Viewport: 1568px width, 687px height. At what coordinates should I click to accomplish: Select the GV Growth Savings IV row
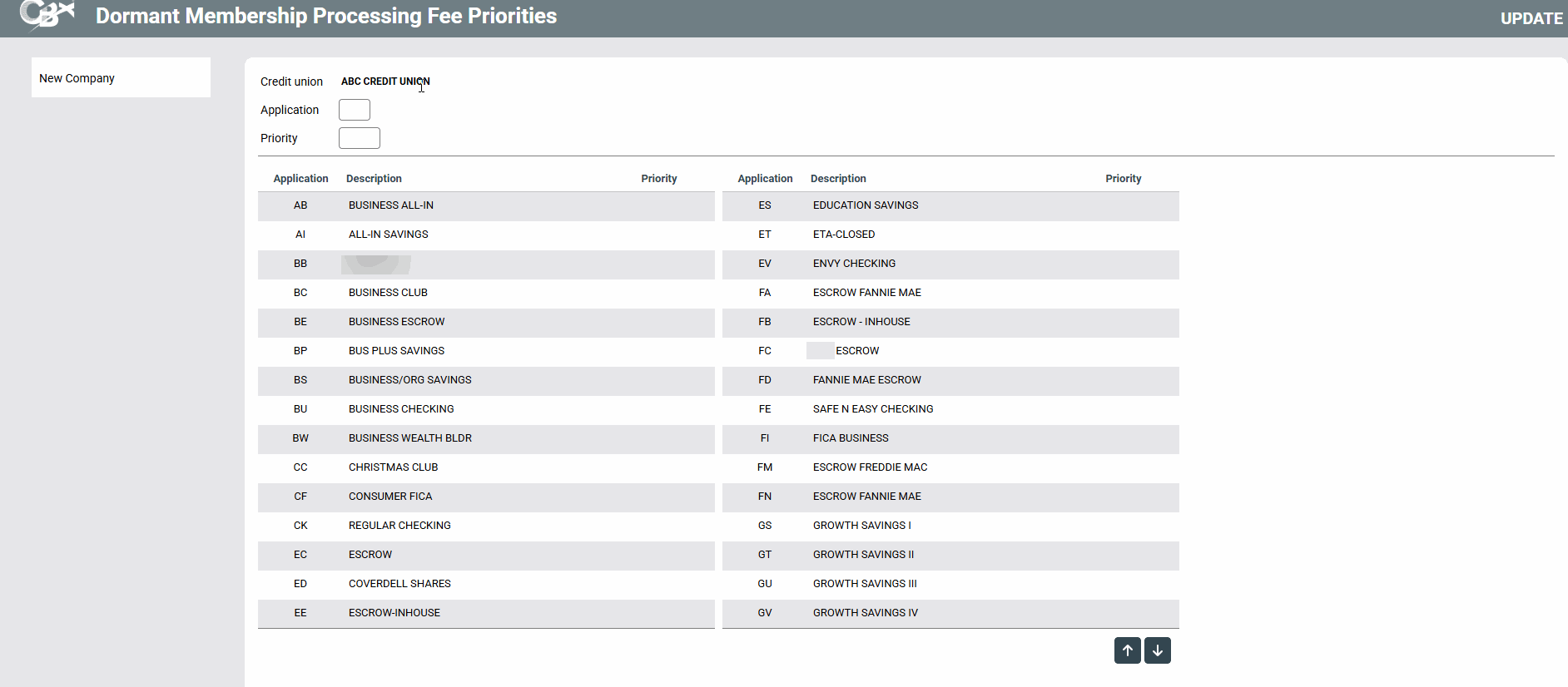[x=950, y=613]
